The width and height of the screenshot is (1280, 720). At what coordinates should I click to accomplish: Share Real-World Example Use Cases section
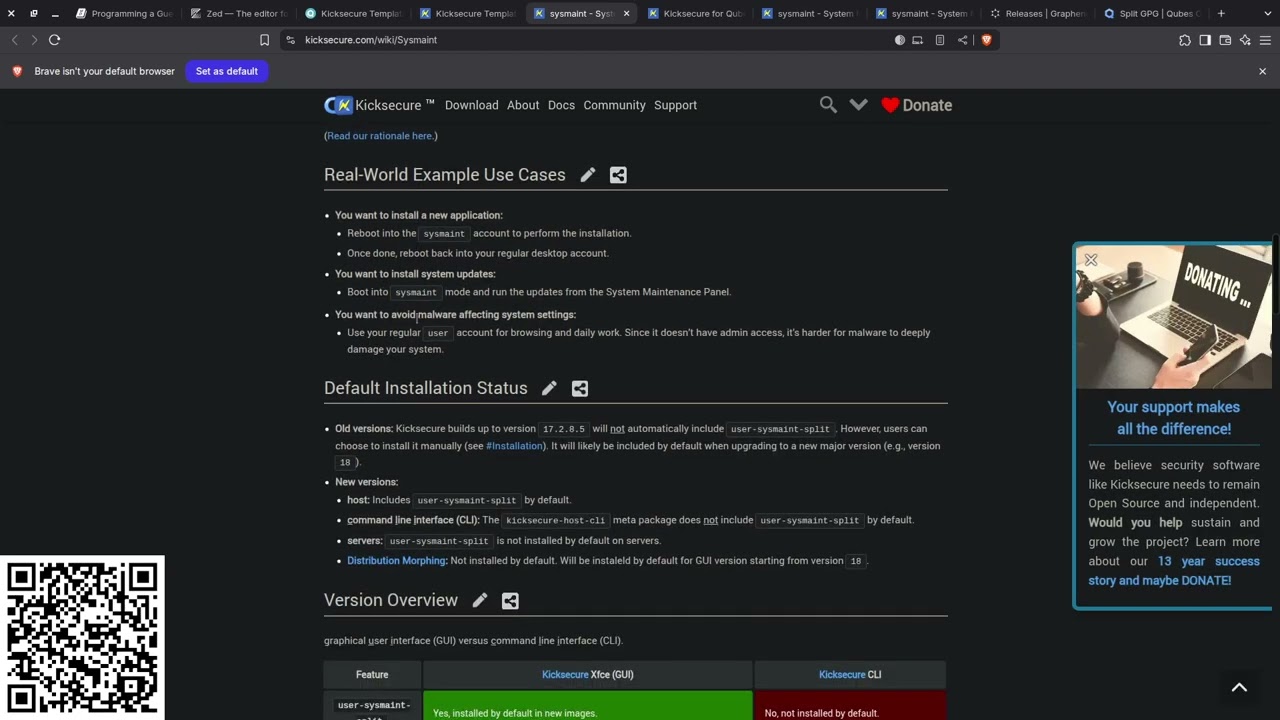click(x=618, y=175)
